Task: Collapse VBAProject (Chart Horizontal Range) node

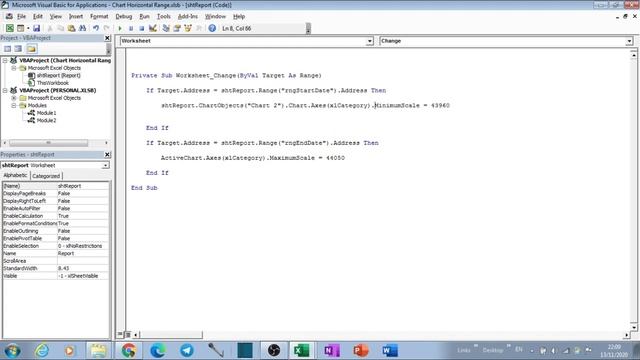Action: (x=5, y=60)
